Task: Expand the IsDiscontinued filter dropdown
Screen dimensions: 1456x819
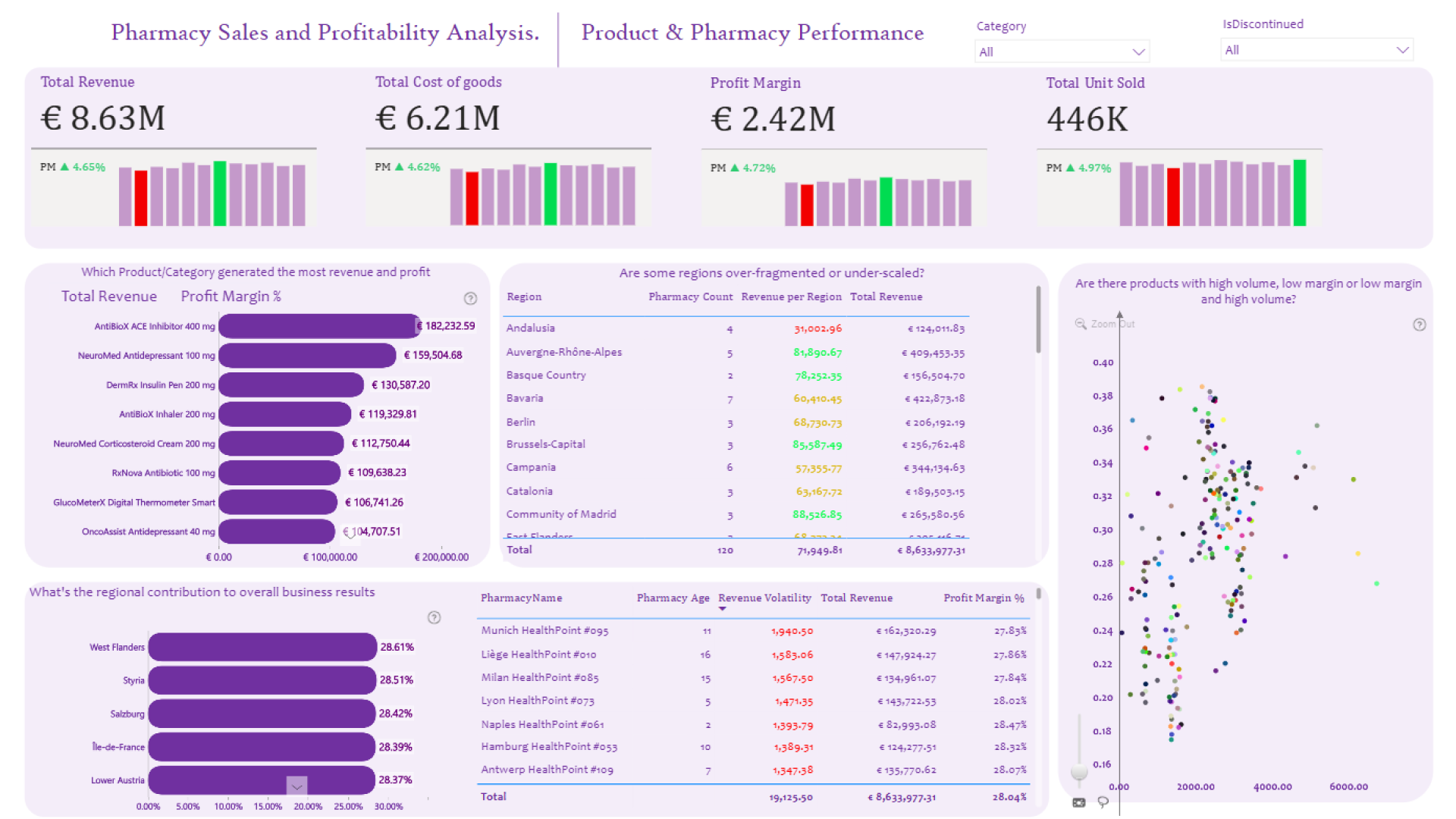Action: pos(1316,50)
